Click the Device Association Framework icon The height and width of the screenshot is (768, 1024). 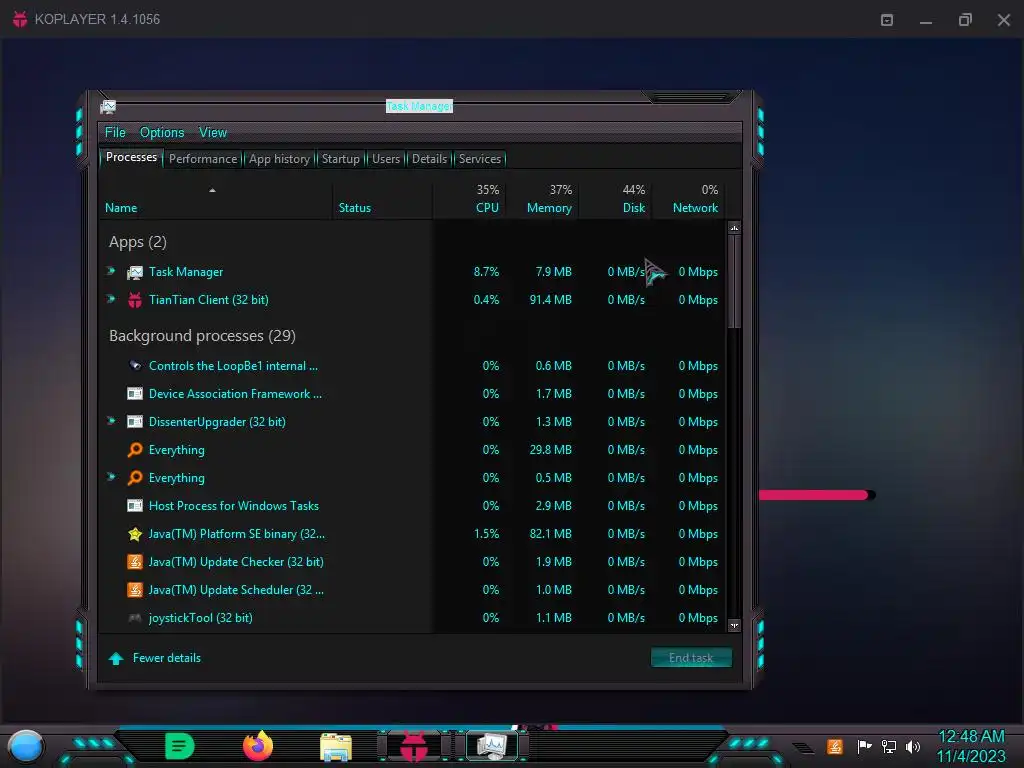coord(135,394)
